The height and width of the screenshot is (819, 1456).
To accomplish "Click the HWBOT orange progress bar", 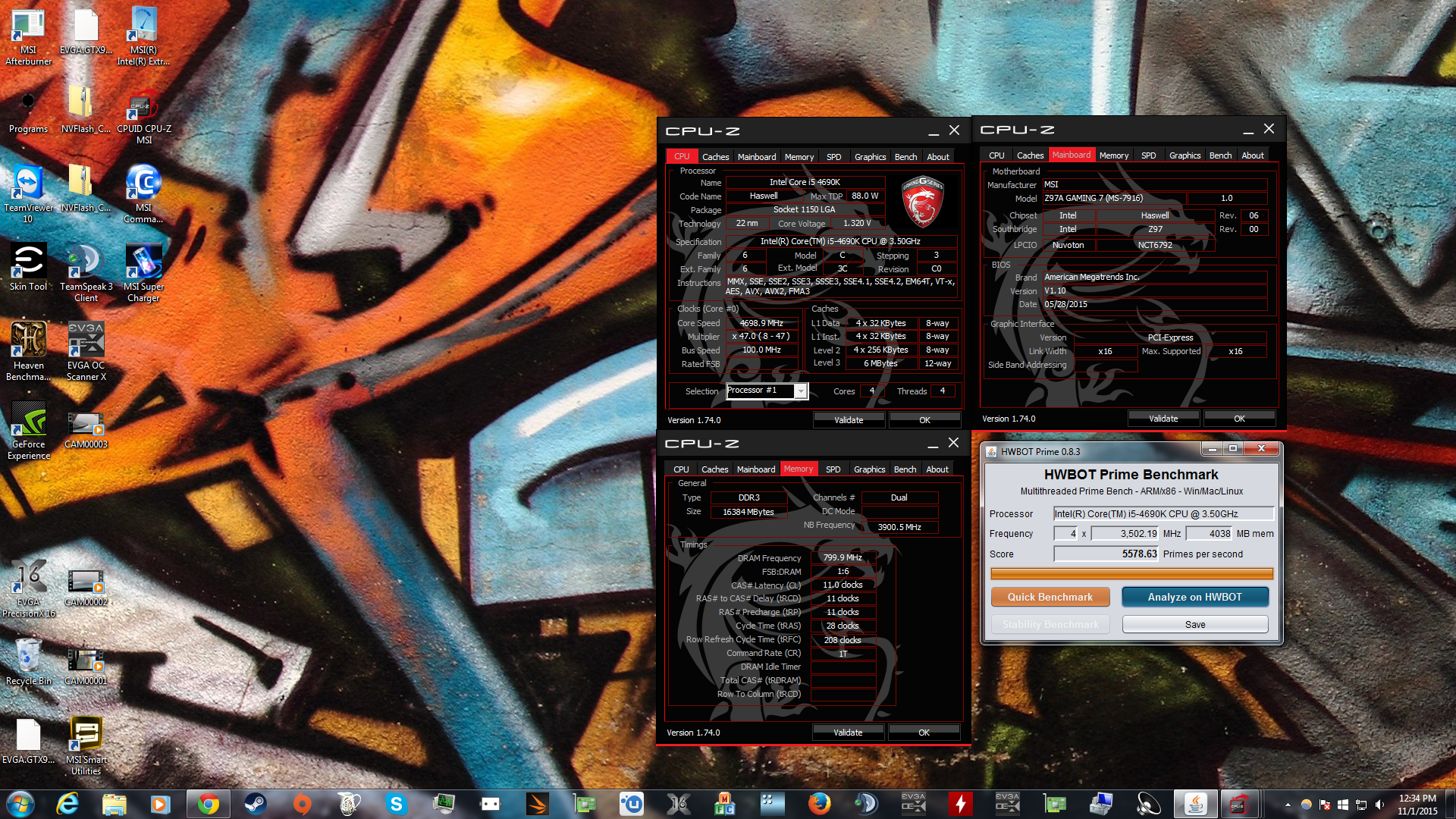I will (x=1131, y=574).
